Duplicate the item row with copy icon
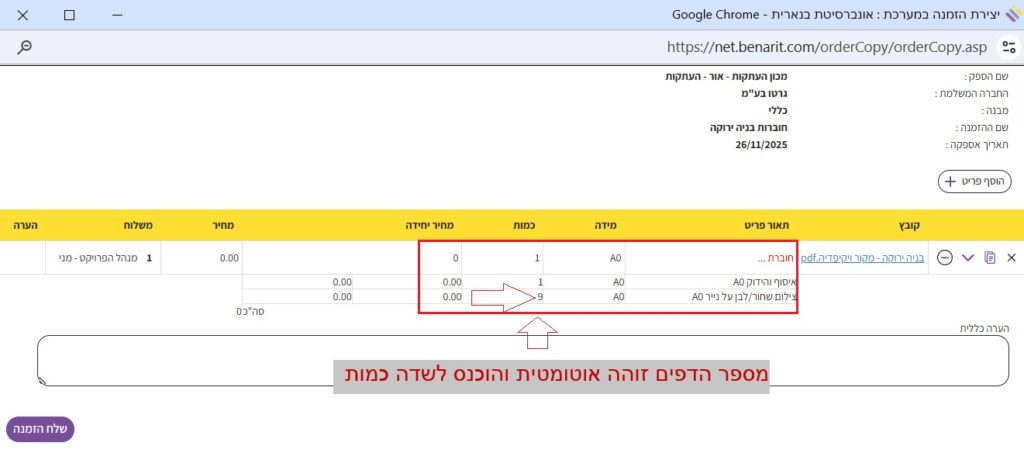Image resolution: width=1024 pixels, height=453 pixels. point(990,258)
